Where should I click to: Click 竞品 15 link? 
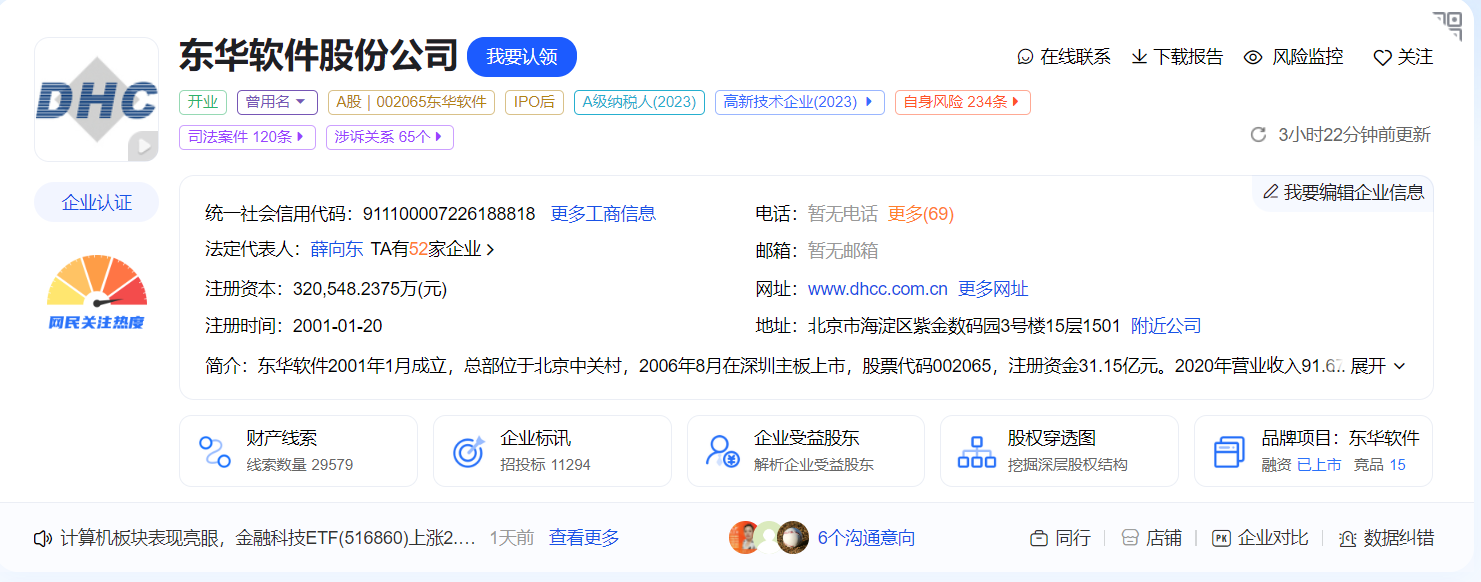[1380, 465]
